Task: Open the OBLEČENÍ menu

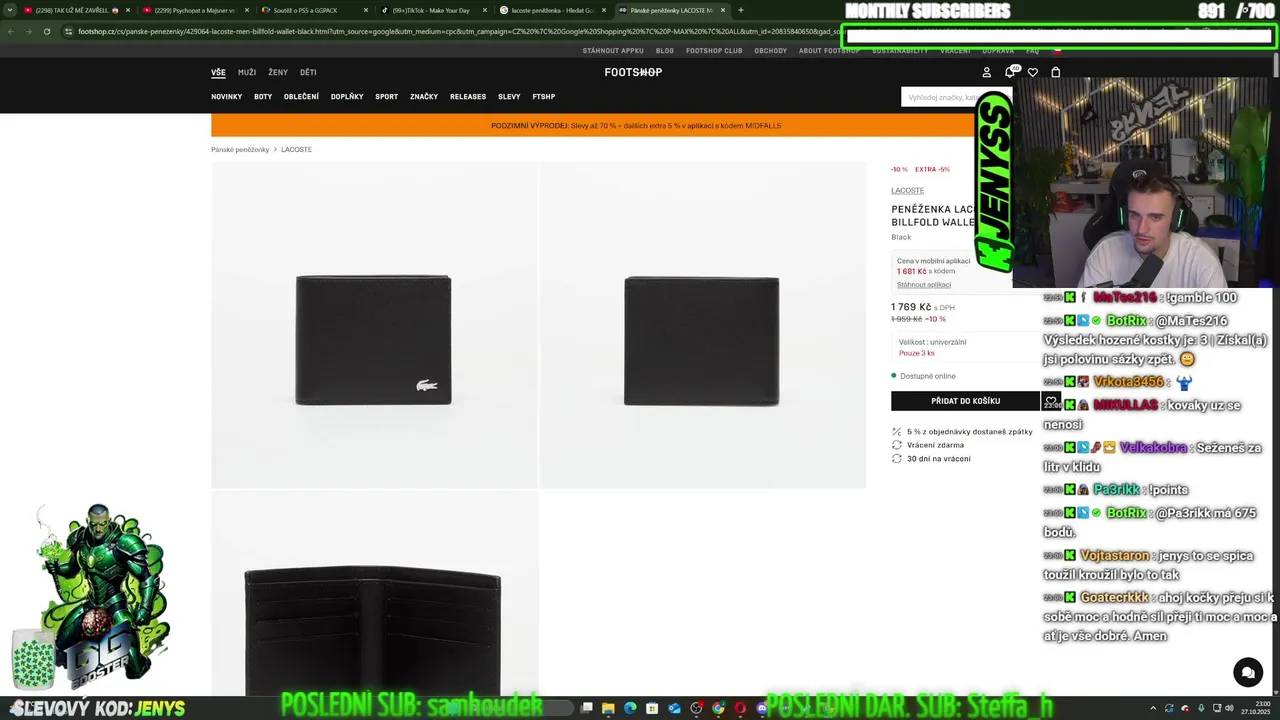Action: point(301,97)
